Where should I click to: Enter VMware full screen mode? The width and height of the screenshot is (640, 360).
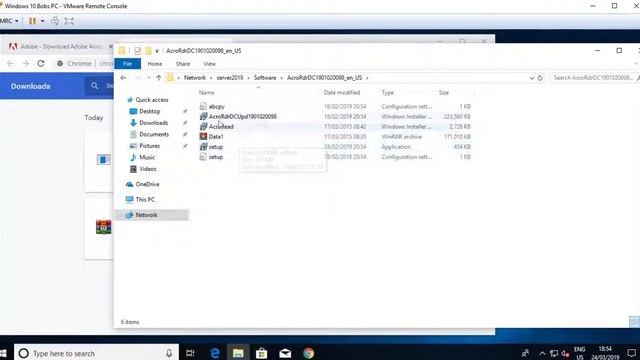(69, 21)
